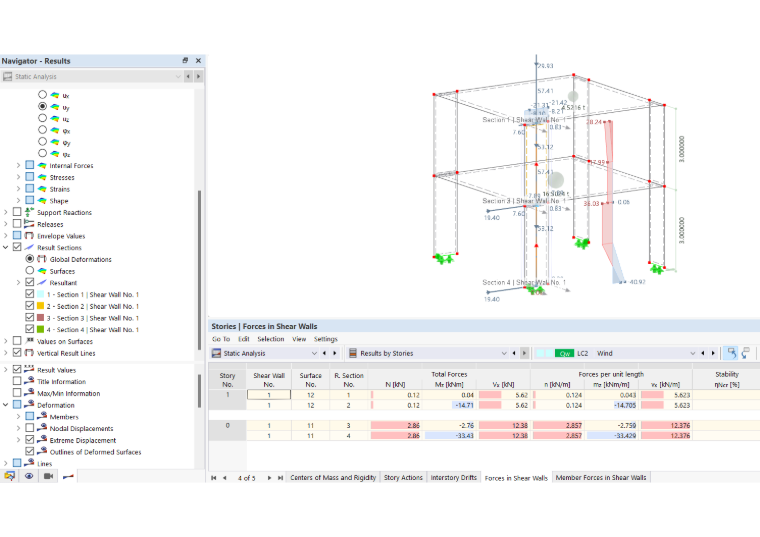760x537 pixels.
Task: Toggle the Support Reactions checkbox
Action: (x=17, y=212)
